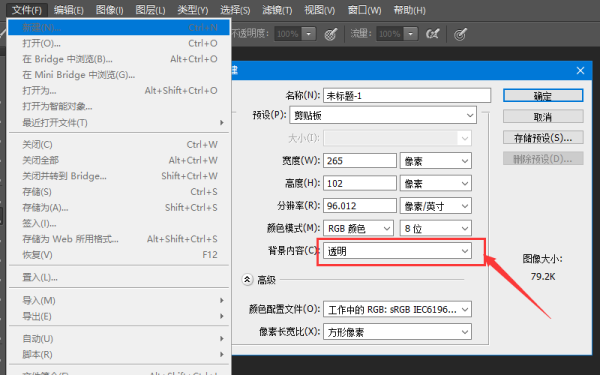This screenshot has height=375, width=600.
Task: Choose 关闭(C) menu entry
Action: tap(119, 145)
